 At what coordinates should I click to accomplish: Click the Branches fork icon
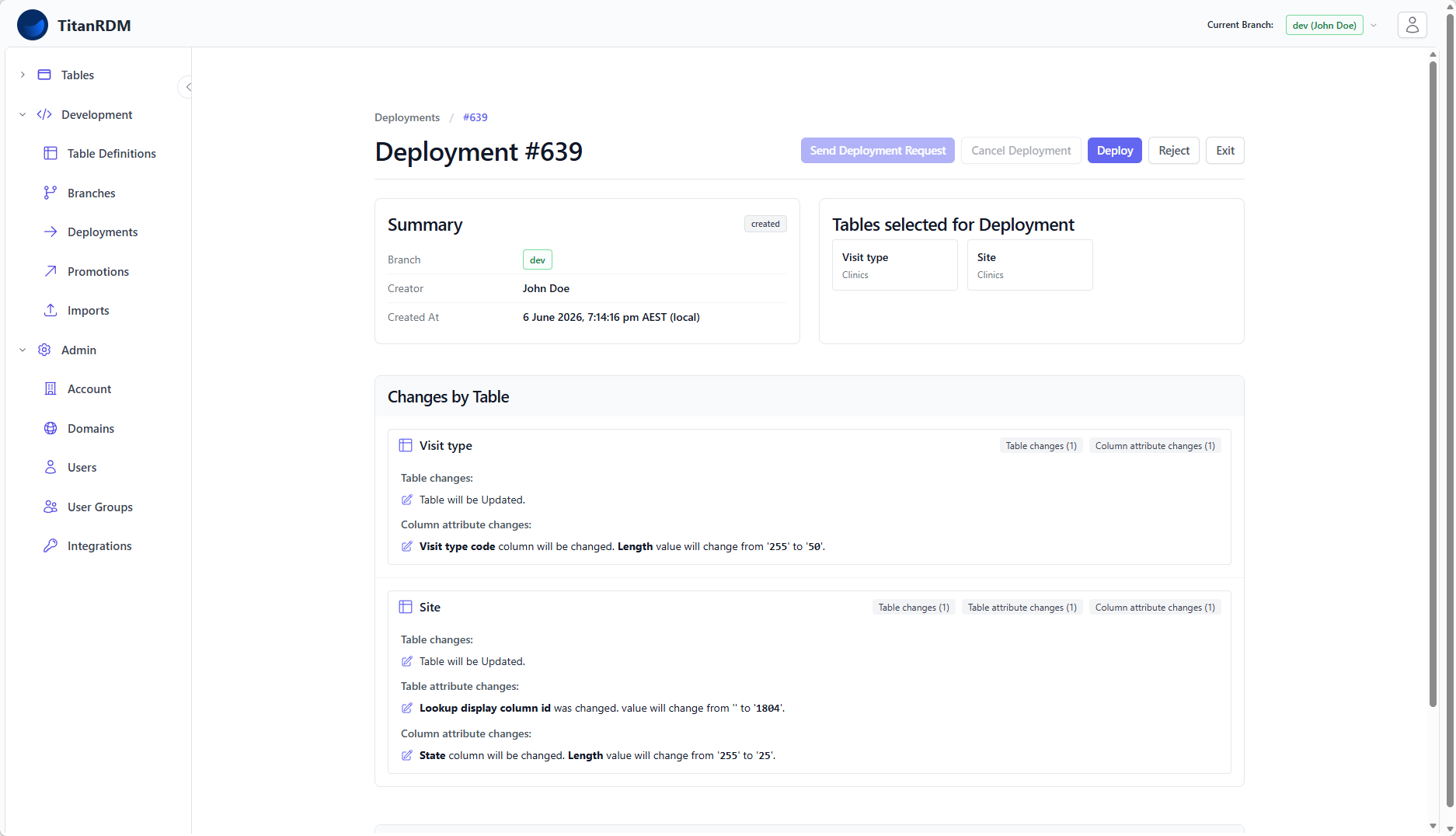click(x=51, y=193)
